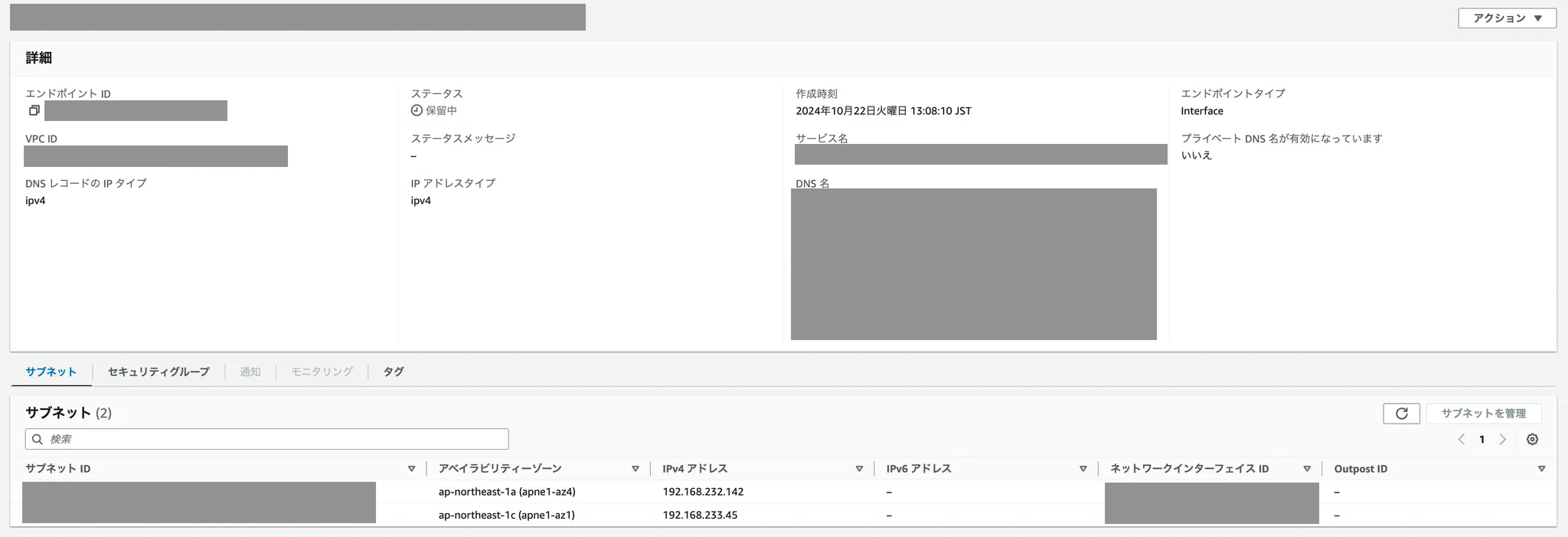Click the IPv4 address 192.168.232.142
1568x537 pixels.
pyautogui.click(x=703, y=492)
